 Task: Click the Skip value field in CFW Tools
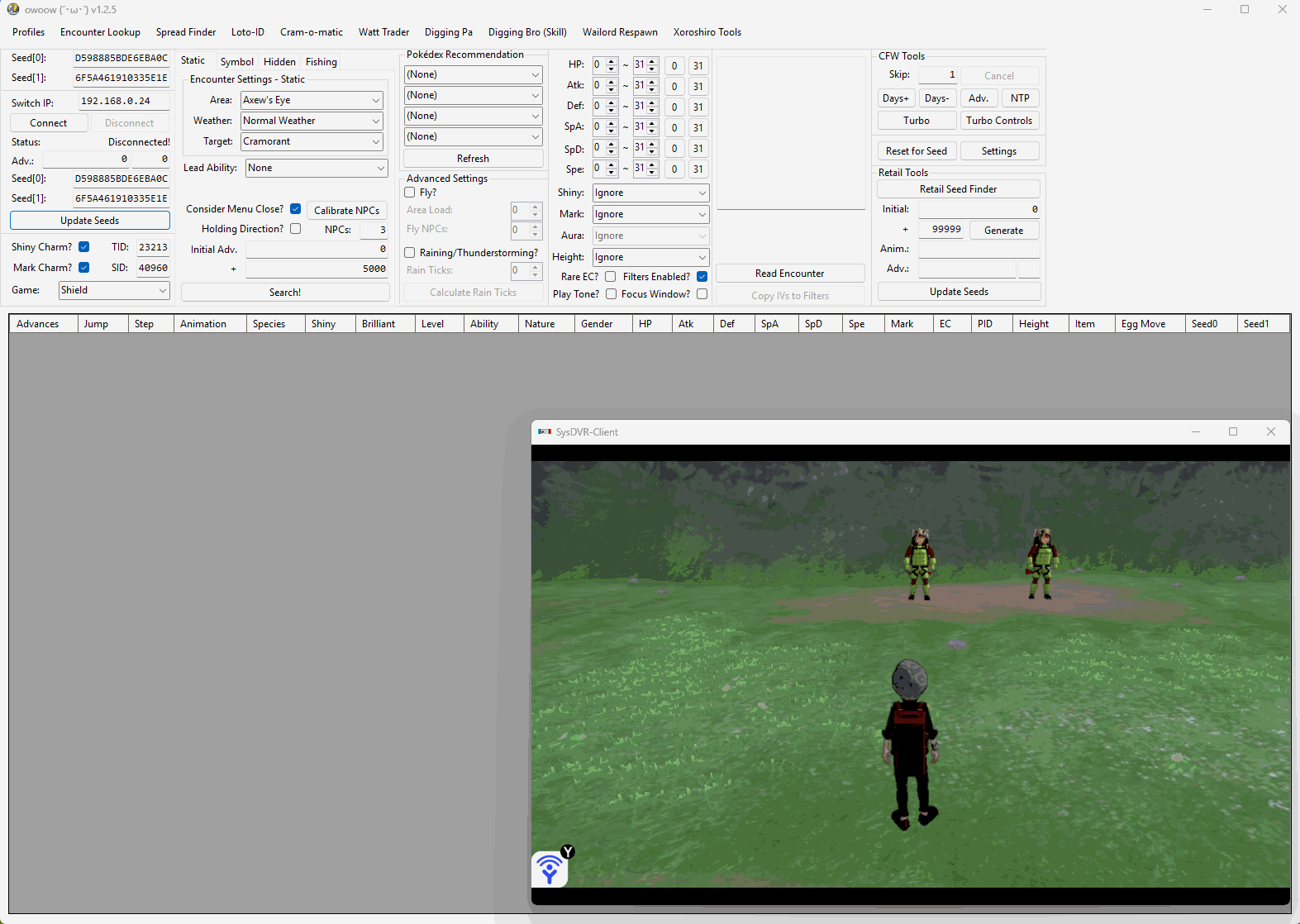937,74
